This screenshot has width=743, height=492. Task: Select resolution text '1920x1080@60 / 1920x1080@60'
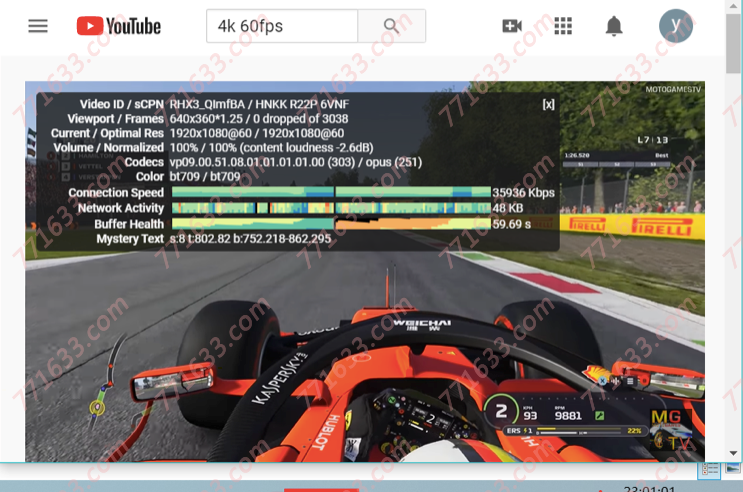click(257, 134)
